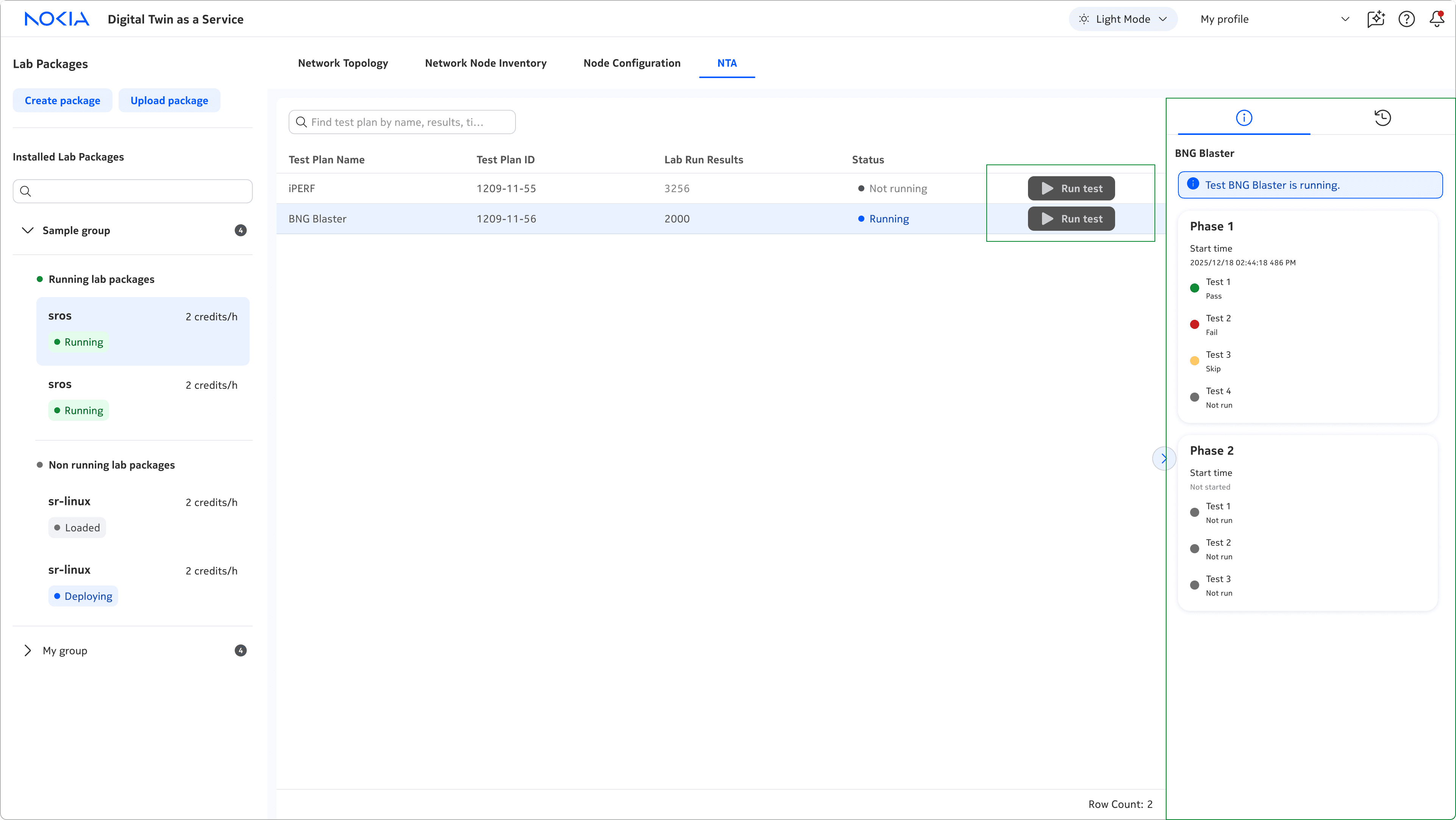Switch to the Network Topology tab
This screenshot has height=820, width=1456.
(342, 63)
